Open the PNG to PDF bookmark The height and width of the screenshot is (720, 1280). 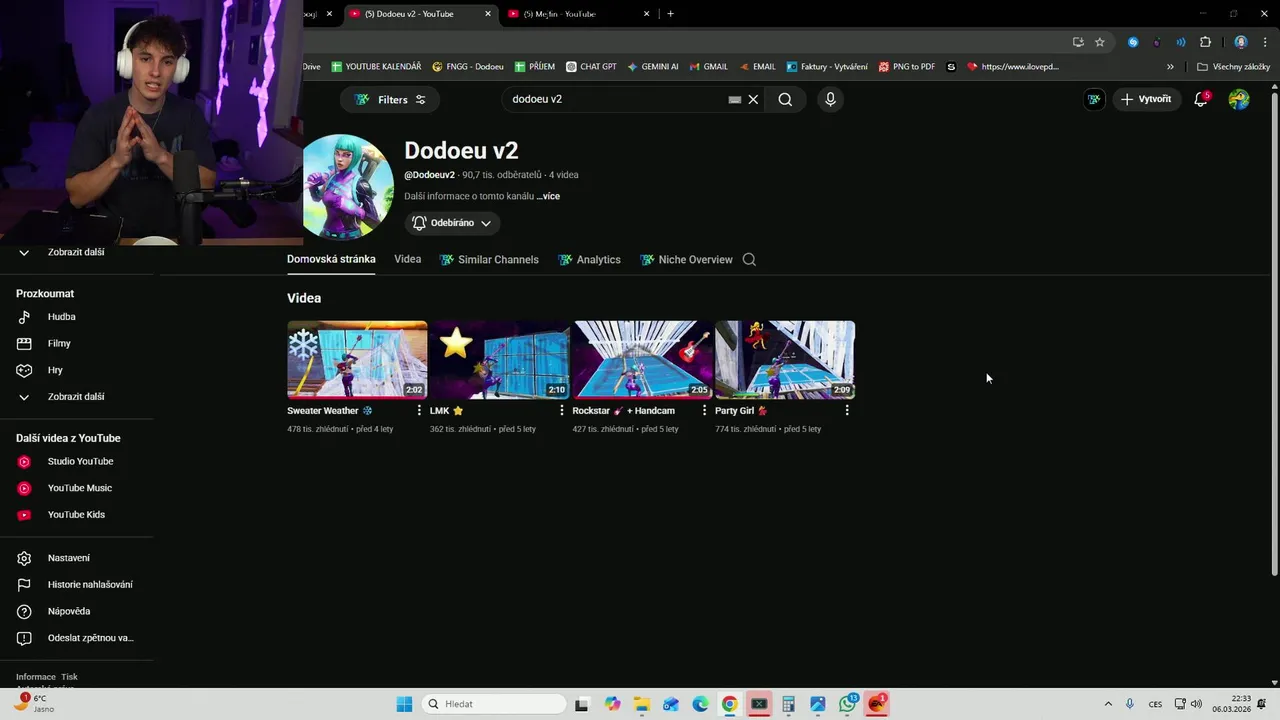coord(906,67)
